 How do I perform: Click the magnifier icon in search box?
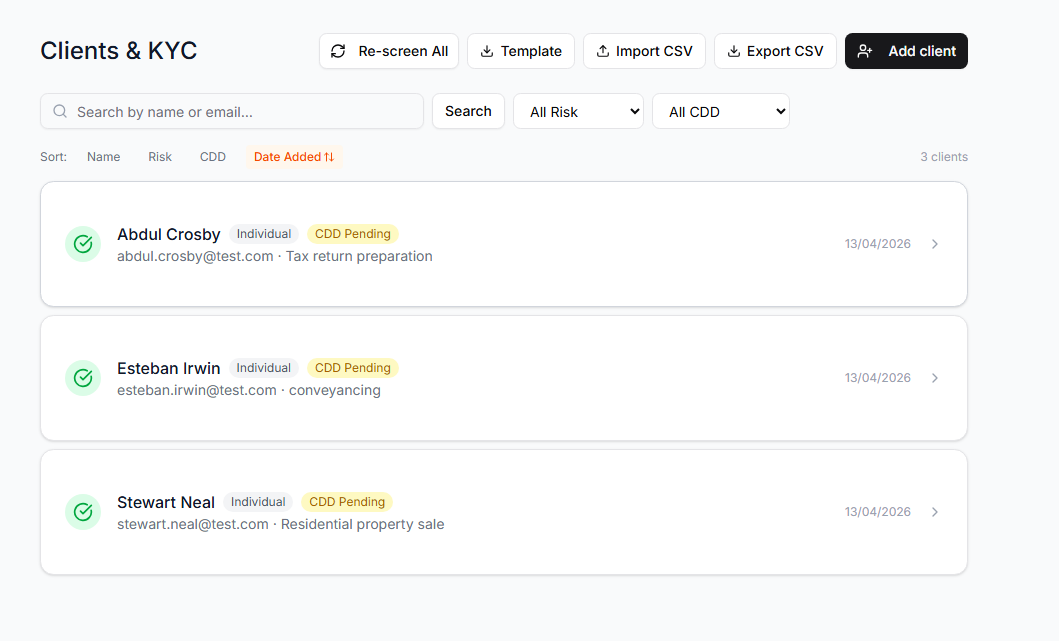[60, 111]
